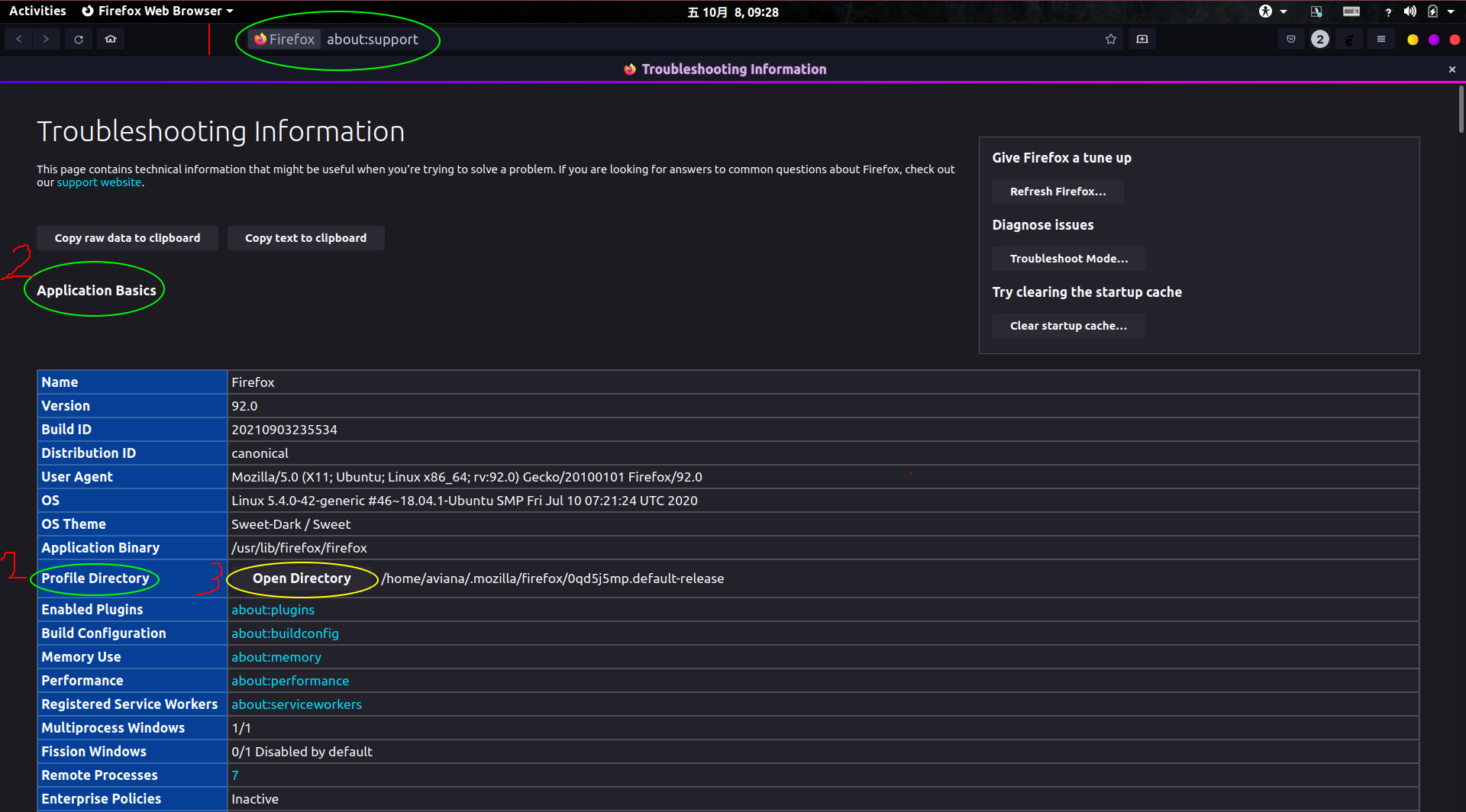Go back using the back arrow
The image size is (1466, 812).
click(19, 39)
